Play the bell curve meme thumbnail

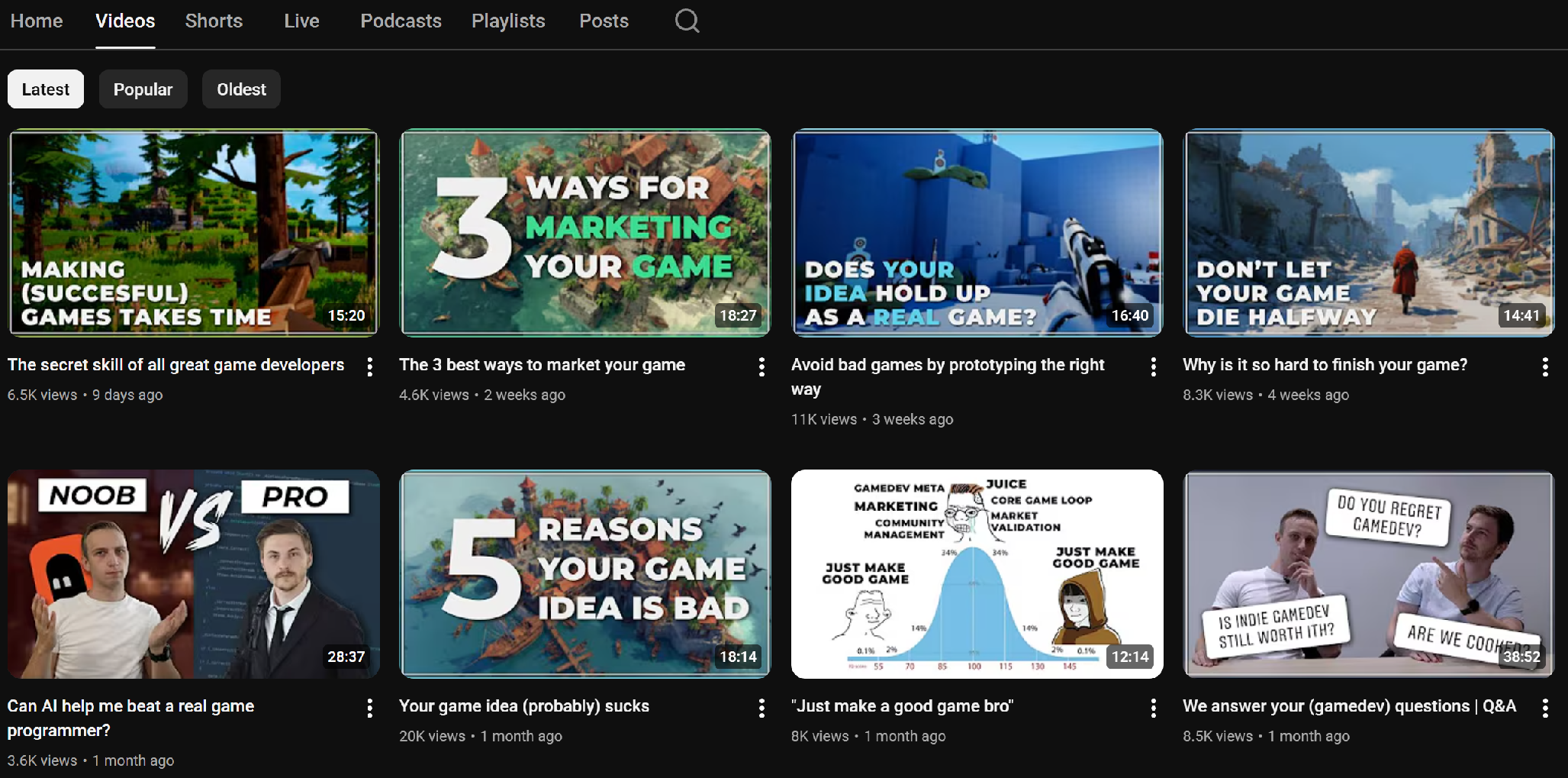977,574
